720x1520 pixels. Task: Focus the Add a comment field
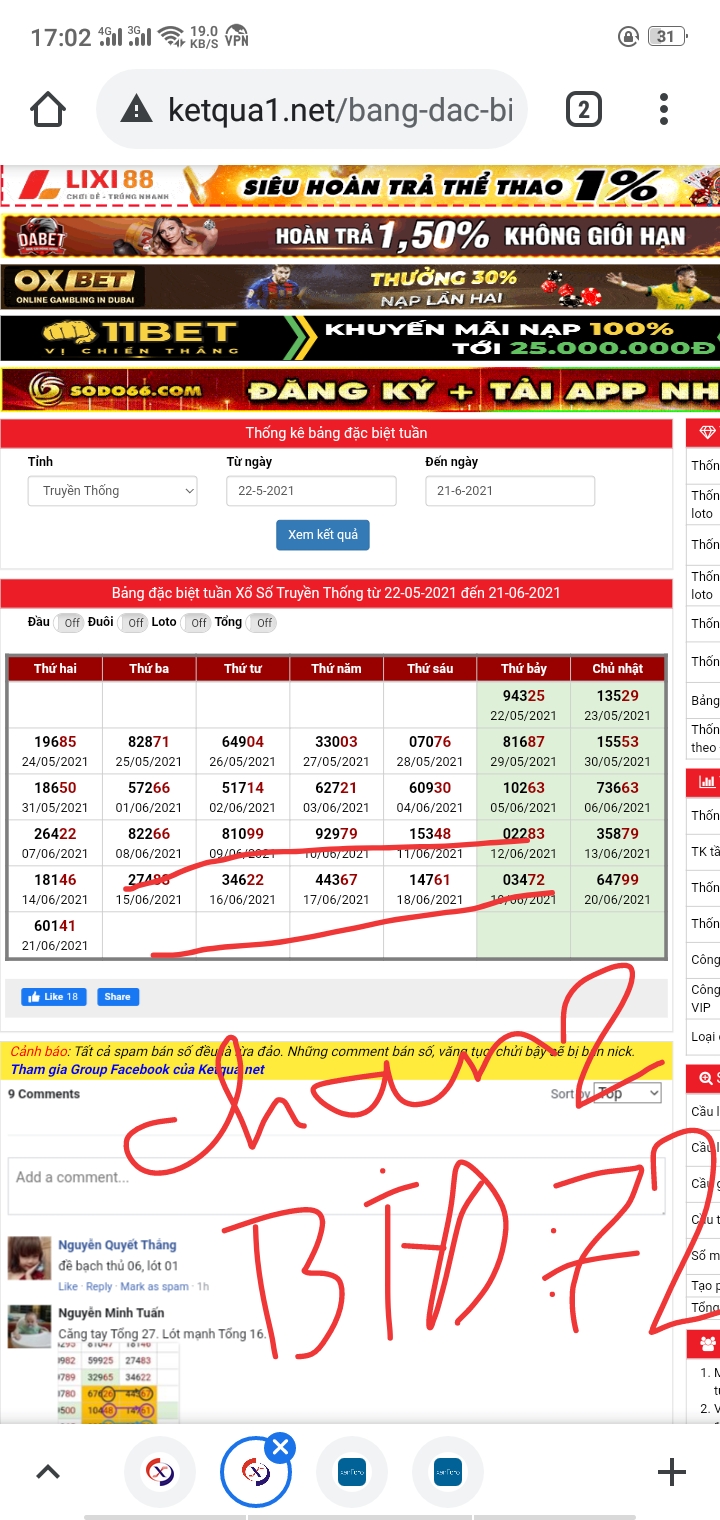click(x=336, y=1186)
